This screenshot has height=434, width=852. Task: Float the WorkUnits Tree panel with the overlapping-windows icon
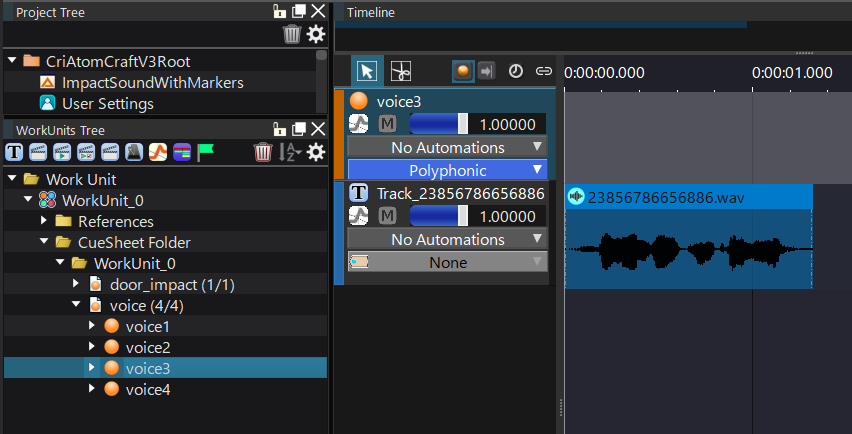tap(299, 129)
